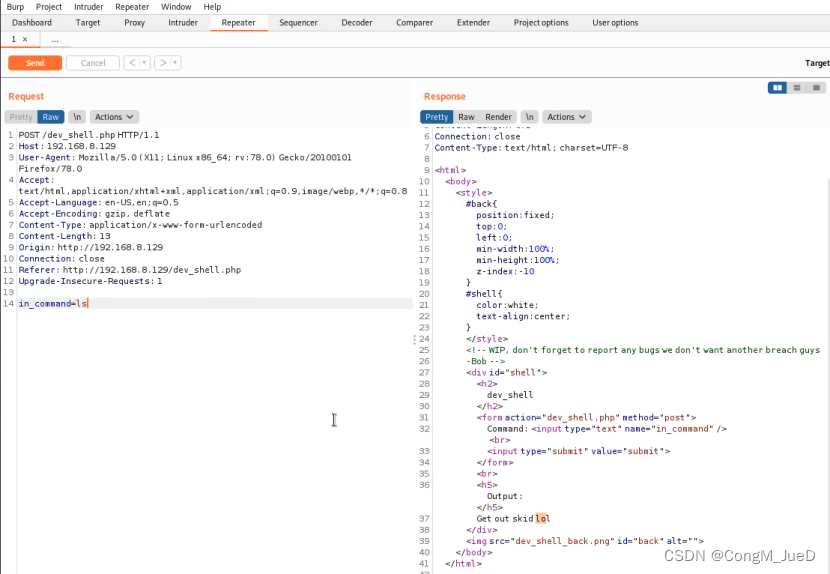This screenshot has height=574, width=830.
Task: Open forward history dropdown arrow
Action: pos(175,63)
